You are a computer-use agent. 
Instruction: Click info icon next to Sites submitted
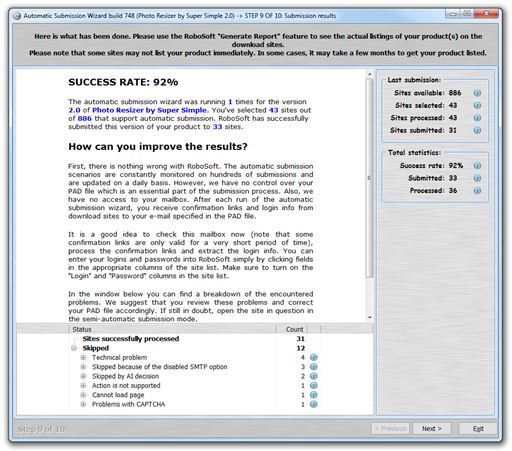click(477, 130)
